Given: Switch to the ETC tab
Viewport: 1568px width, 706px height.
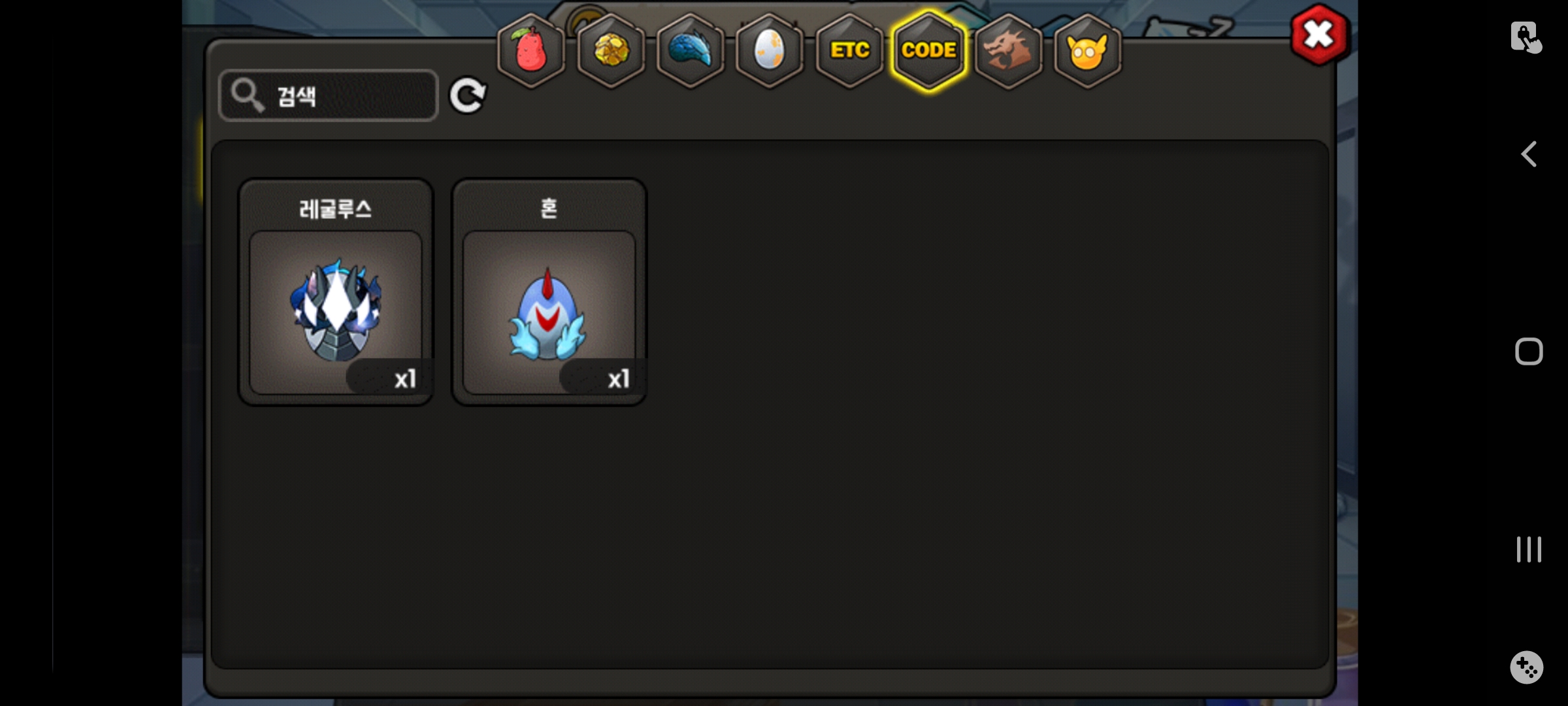Looking at the screenshot, I should [x=849, y=51].
